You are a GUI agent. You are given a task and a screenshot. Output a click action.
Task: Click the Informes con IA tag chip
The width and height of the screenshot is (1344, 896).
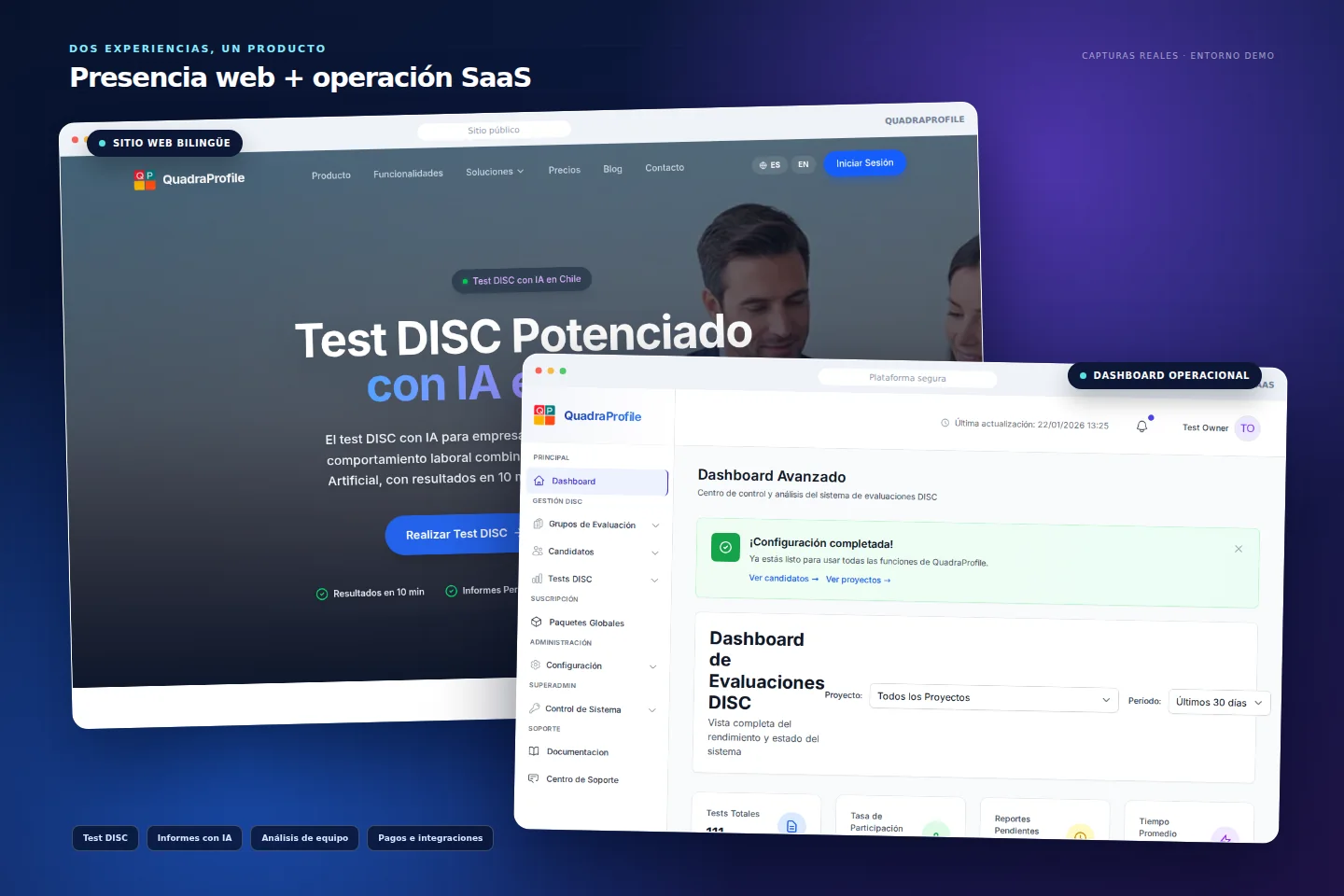tap(194, 838)
